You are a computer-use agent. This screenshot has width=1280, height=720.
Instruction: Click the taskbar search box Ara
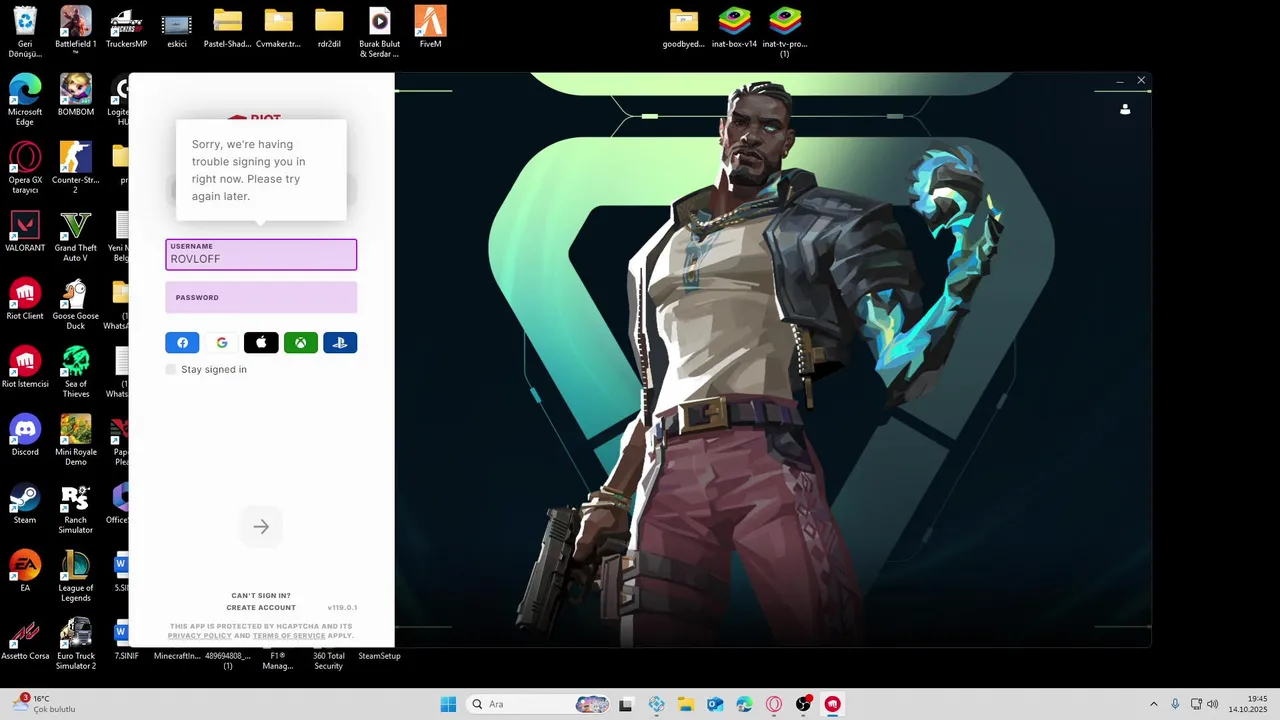point(539,704)
